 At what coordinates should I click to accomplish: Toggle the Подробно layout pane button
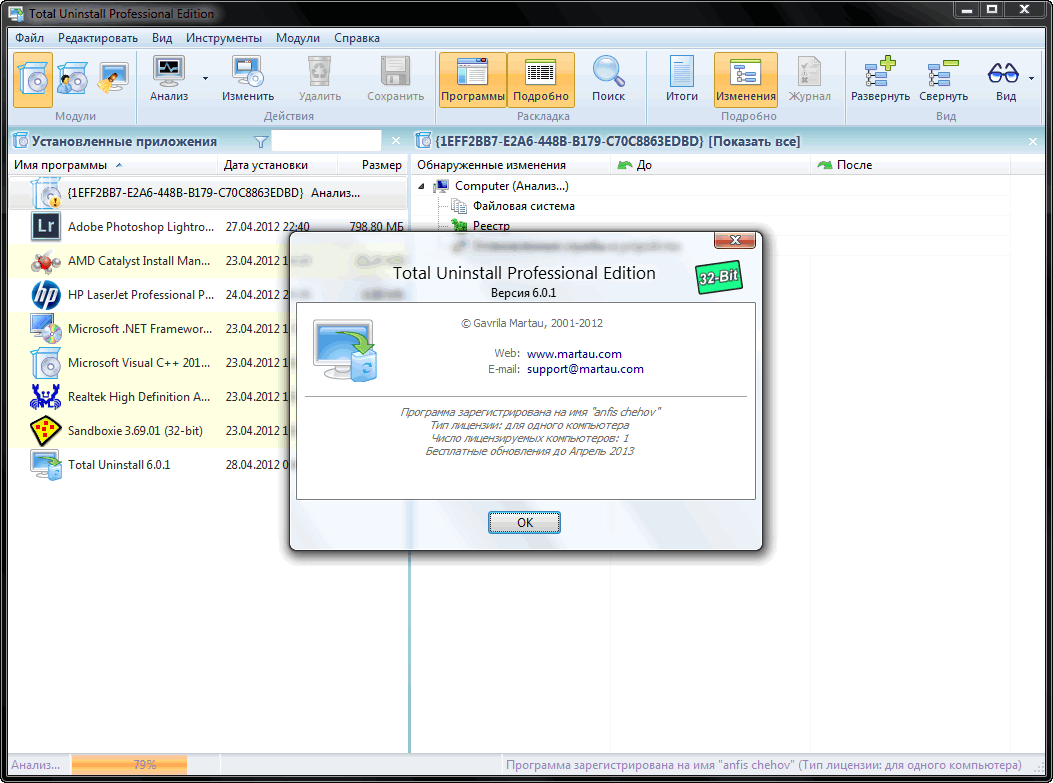point(541,78)
